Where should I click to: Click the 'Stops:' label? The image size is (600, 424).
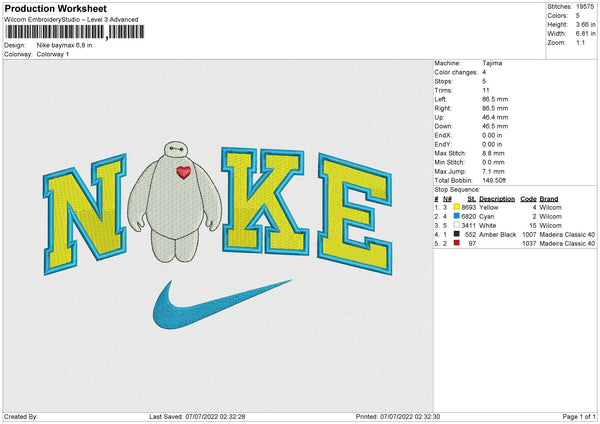(443, 81)
